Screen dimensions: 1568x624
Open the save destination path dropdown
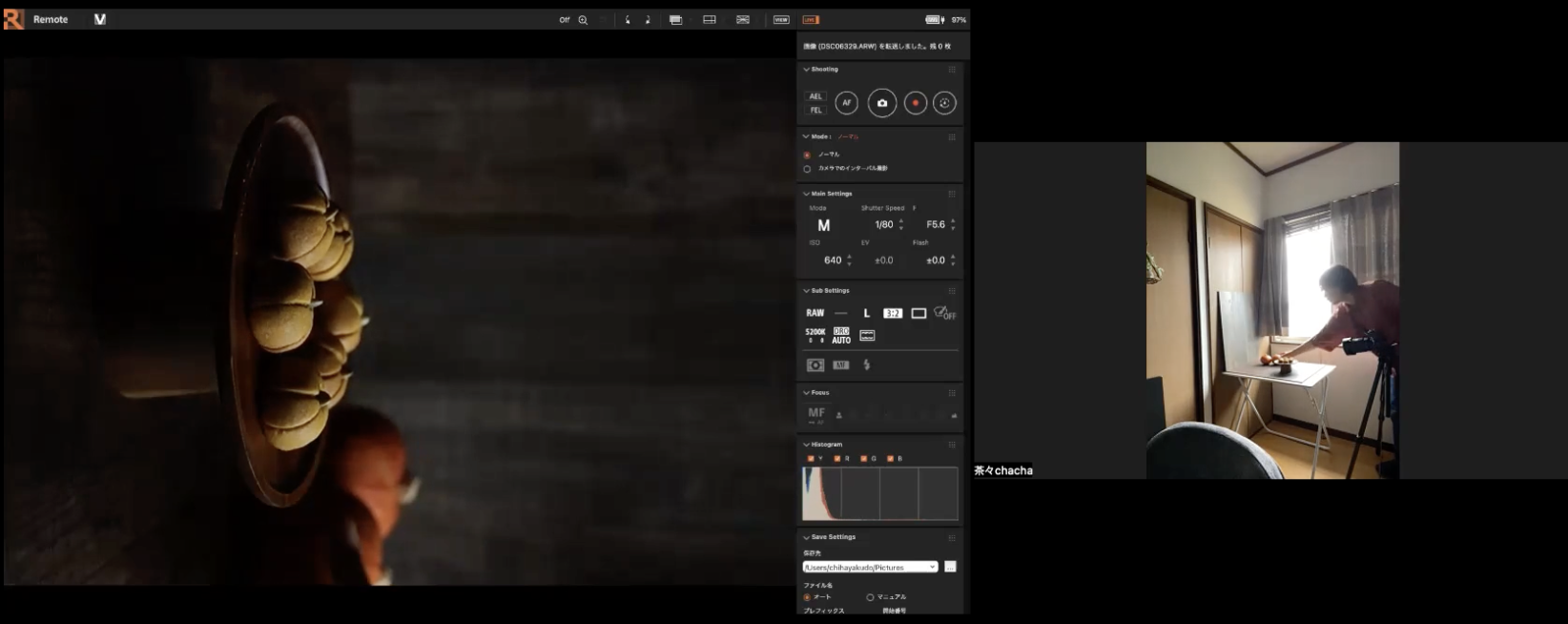870,568
